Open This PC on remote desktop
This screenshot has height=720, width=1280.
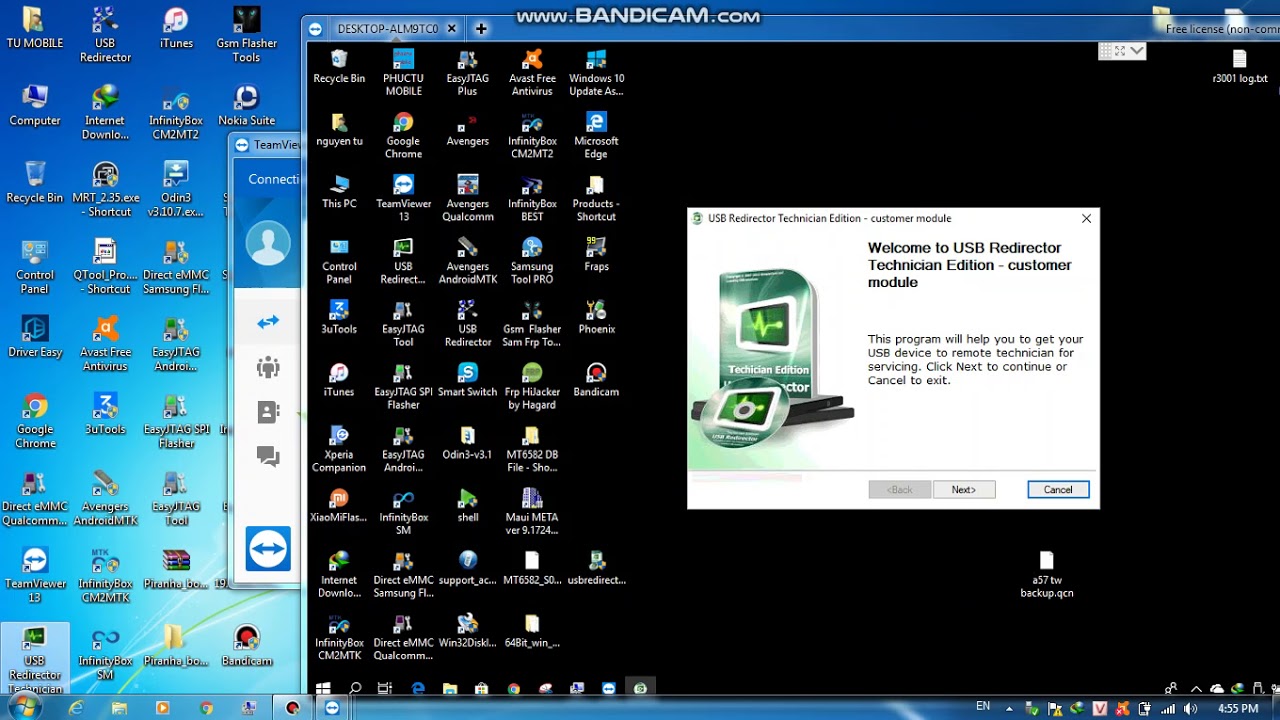click(339, 192)
